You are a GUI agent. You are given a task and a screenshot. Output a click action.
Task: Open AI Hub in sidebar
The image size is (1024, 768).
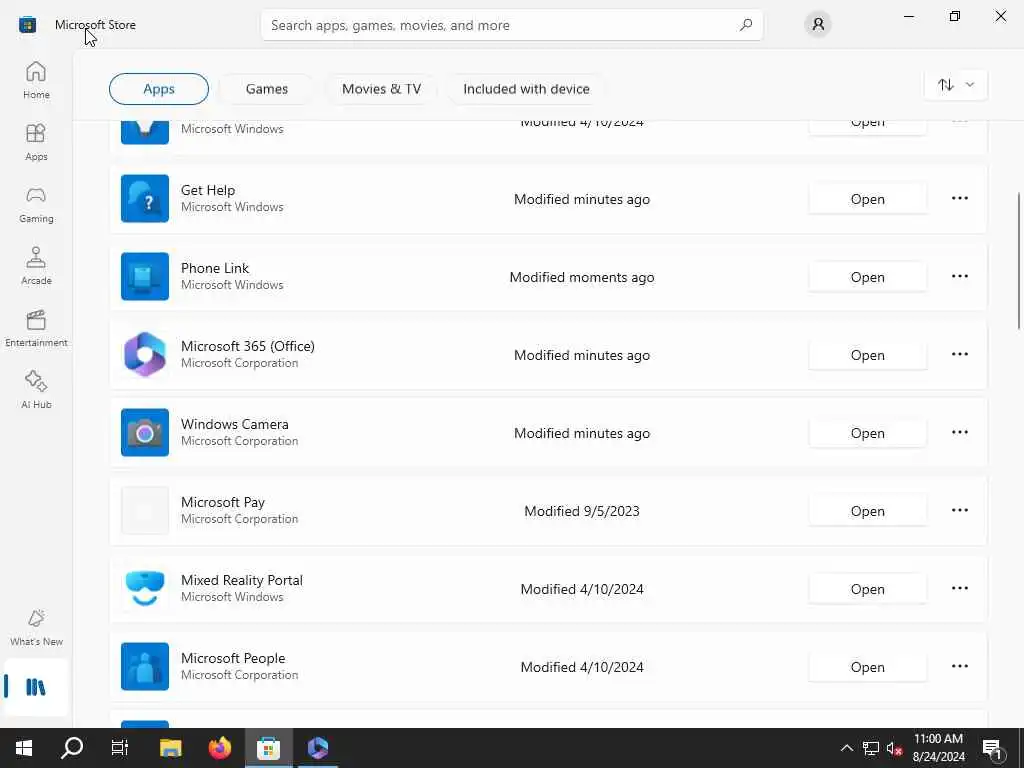point(36,390)
